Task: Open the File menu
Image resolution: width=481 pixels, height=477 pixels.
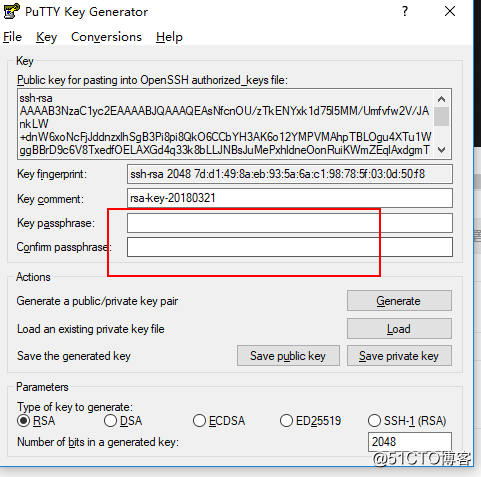Action: 12,37
